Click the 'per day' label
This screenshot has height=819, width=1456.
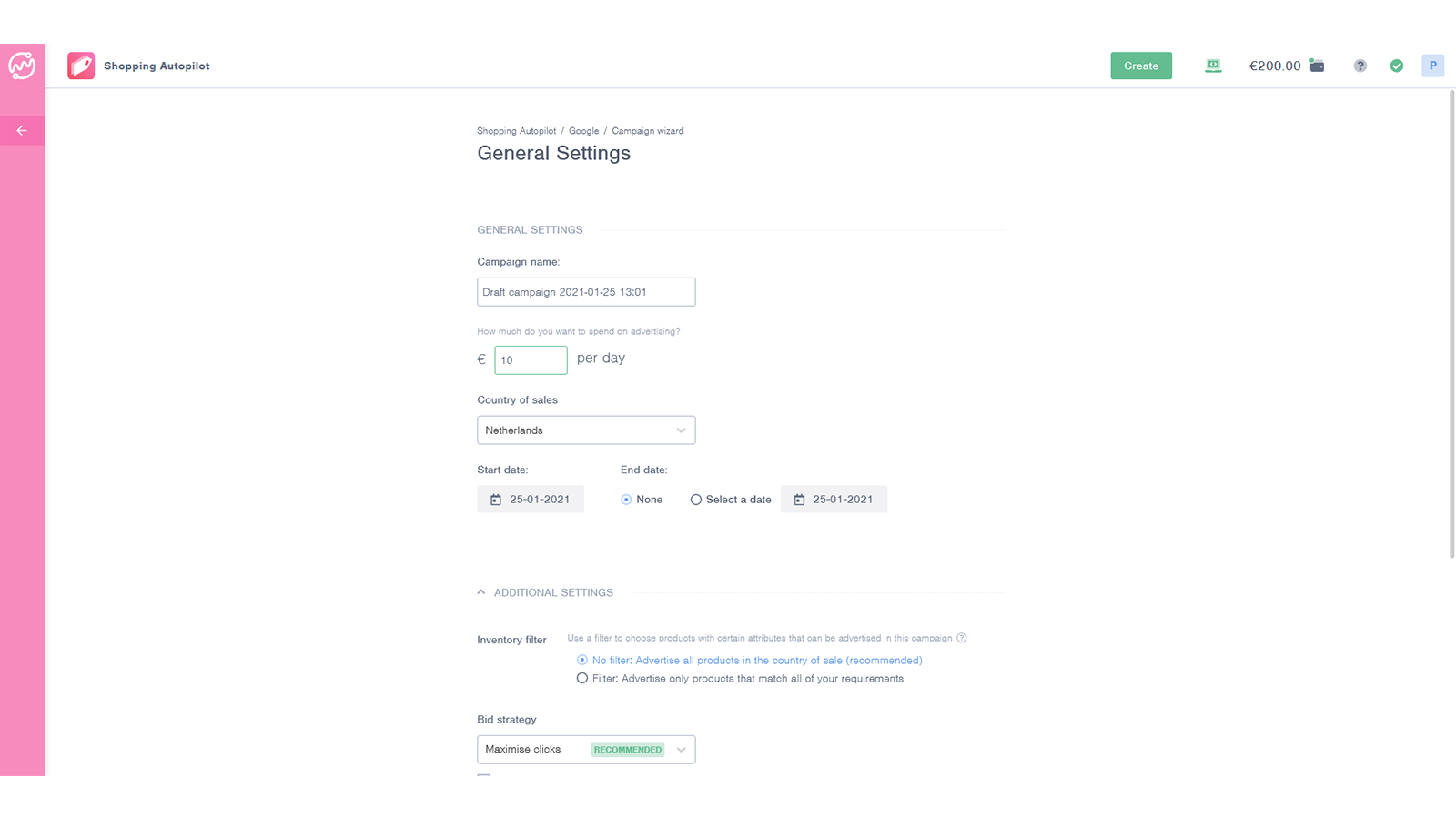coord(601,359)
